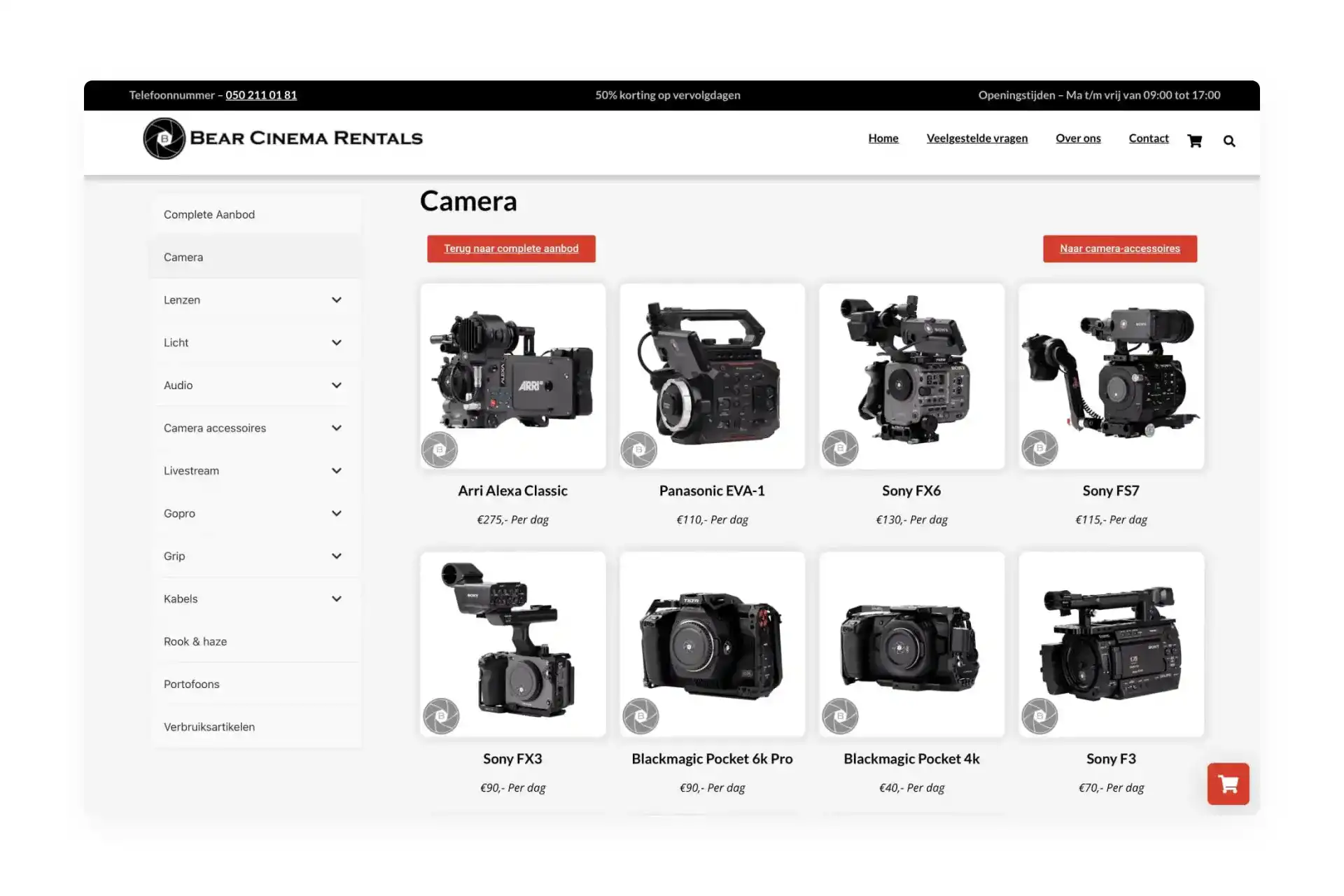Open the Home menu link

tap(883, 138)
